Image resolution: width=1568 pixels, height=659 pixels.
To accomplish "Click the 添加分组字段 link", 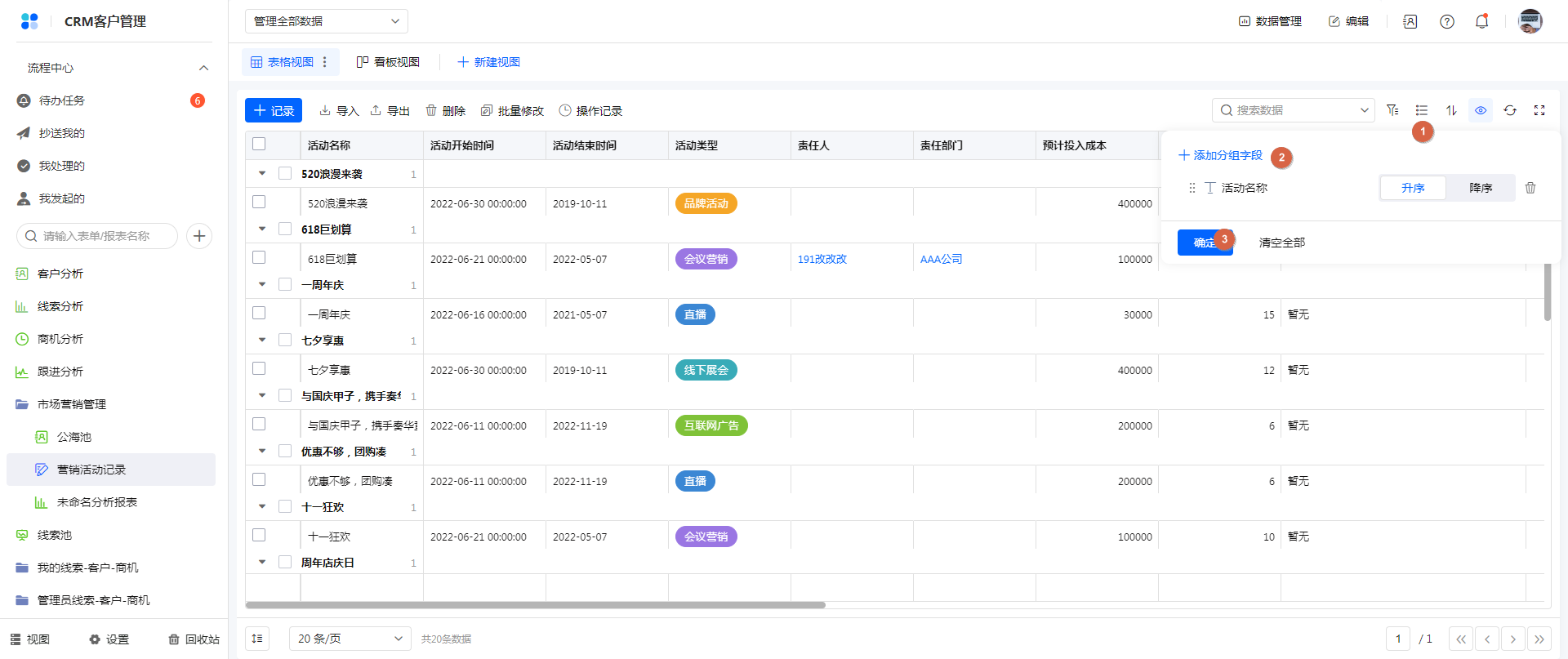I will click(x=1220, y=155).
